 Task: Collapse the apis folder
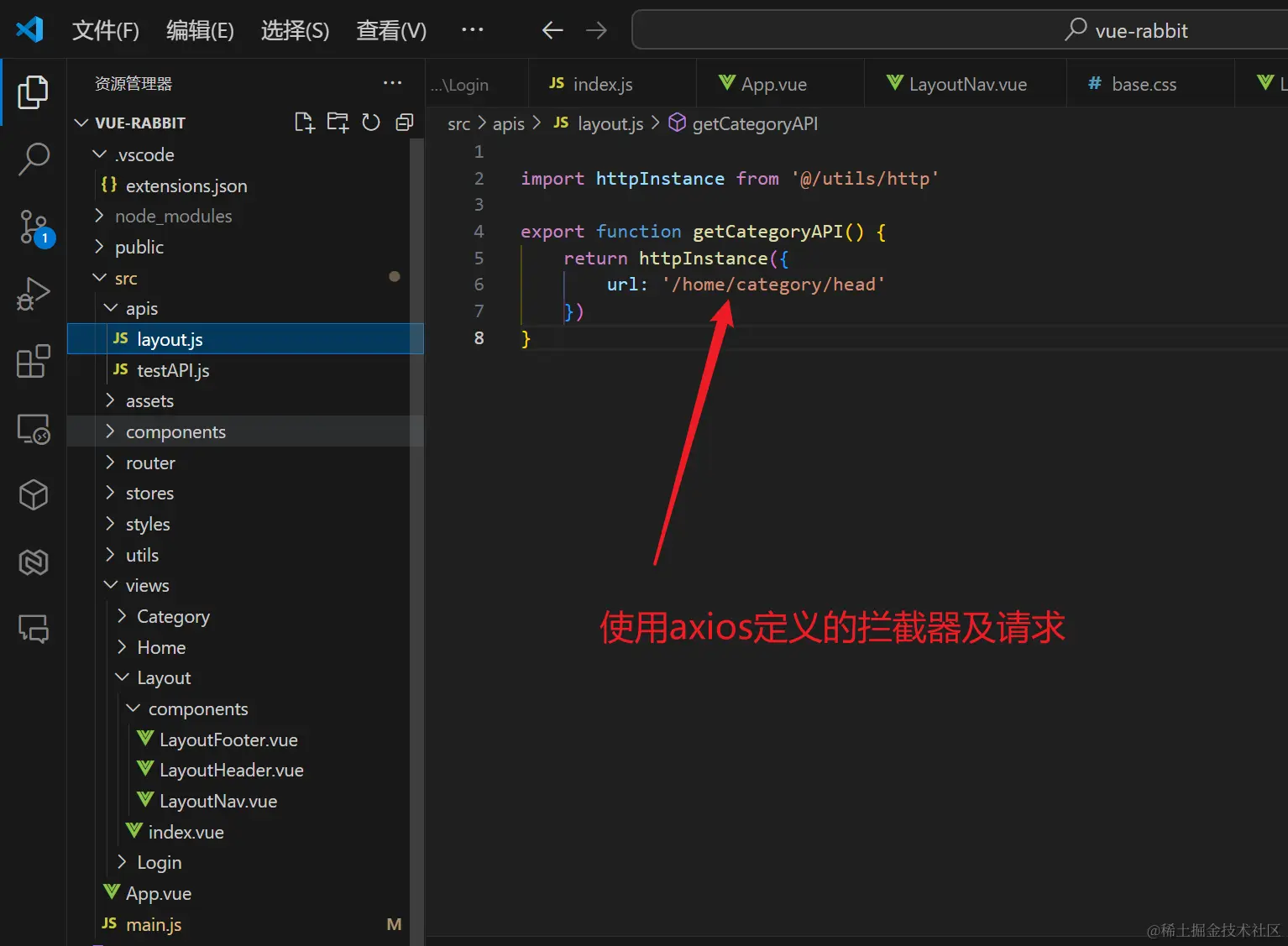tap(110, 308)
